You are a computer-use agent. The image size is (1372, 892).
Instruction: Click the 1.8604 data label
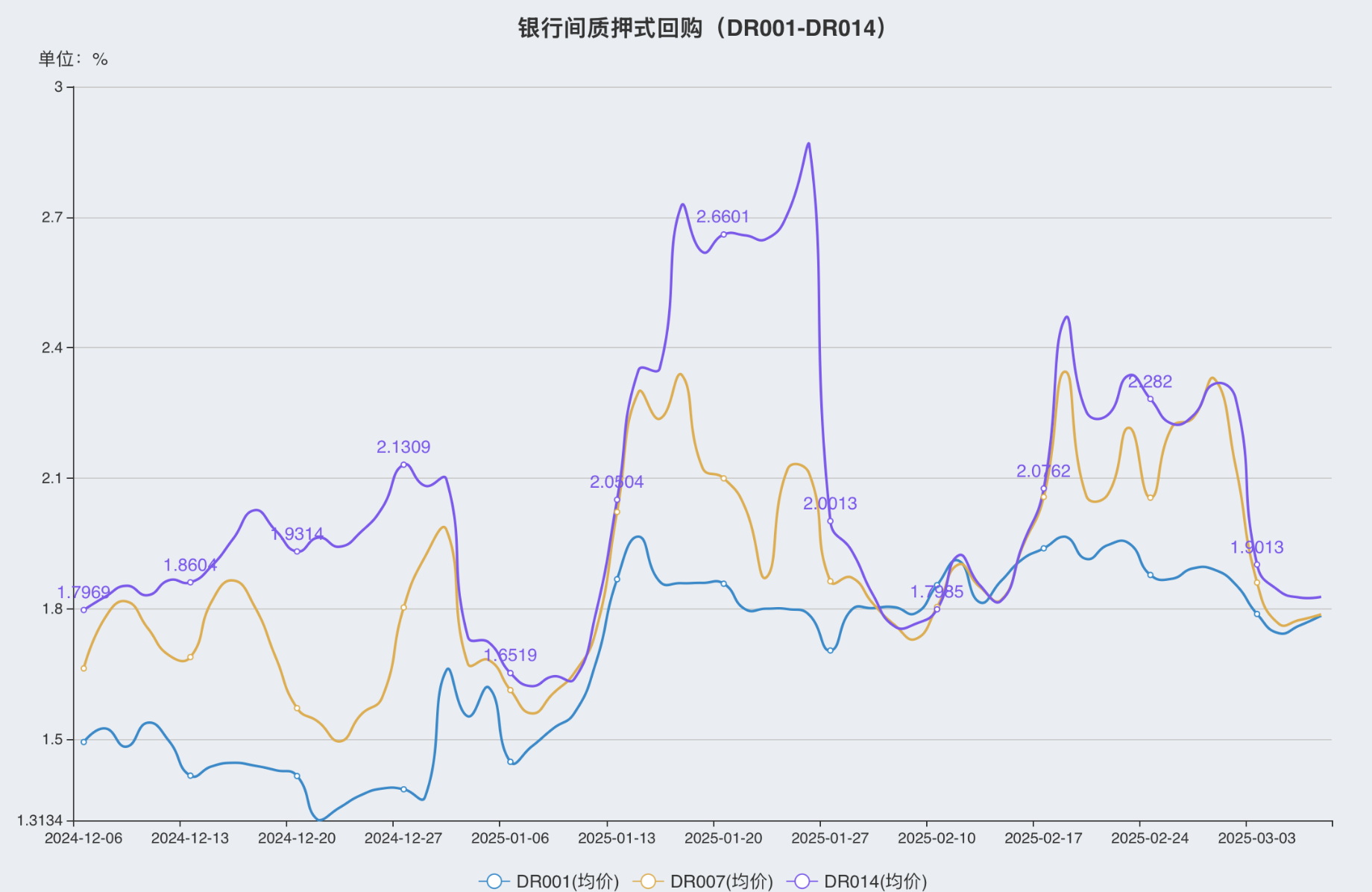(x=190, y=565)
